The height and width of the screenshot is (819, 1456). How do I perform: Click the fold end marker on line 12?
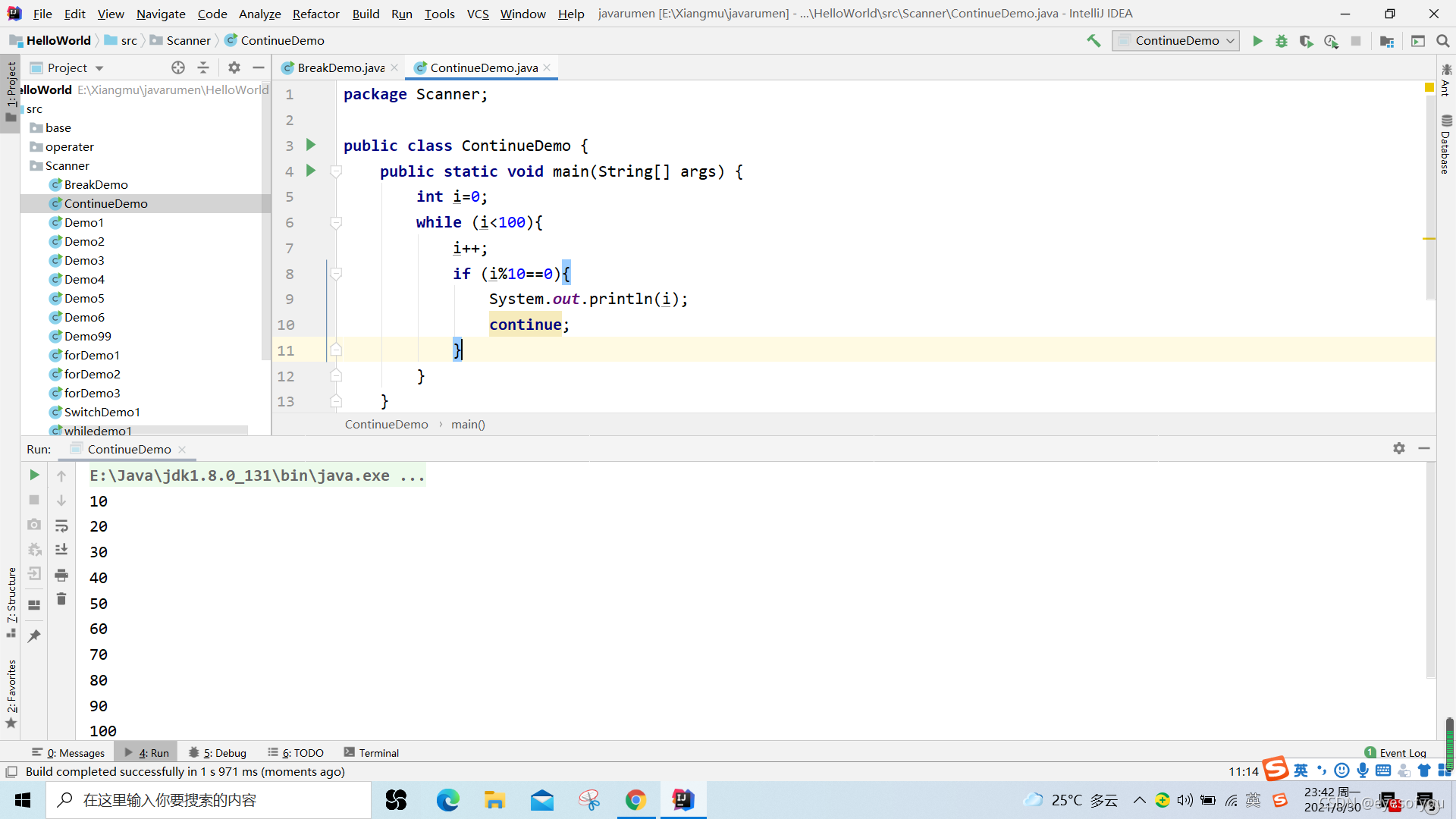[336, 376]
